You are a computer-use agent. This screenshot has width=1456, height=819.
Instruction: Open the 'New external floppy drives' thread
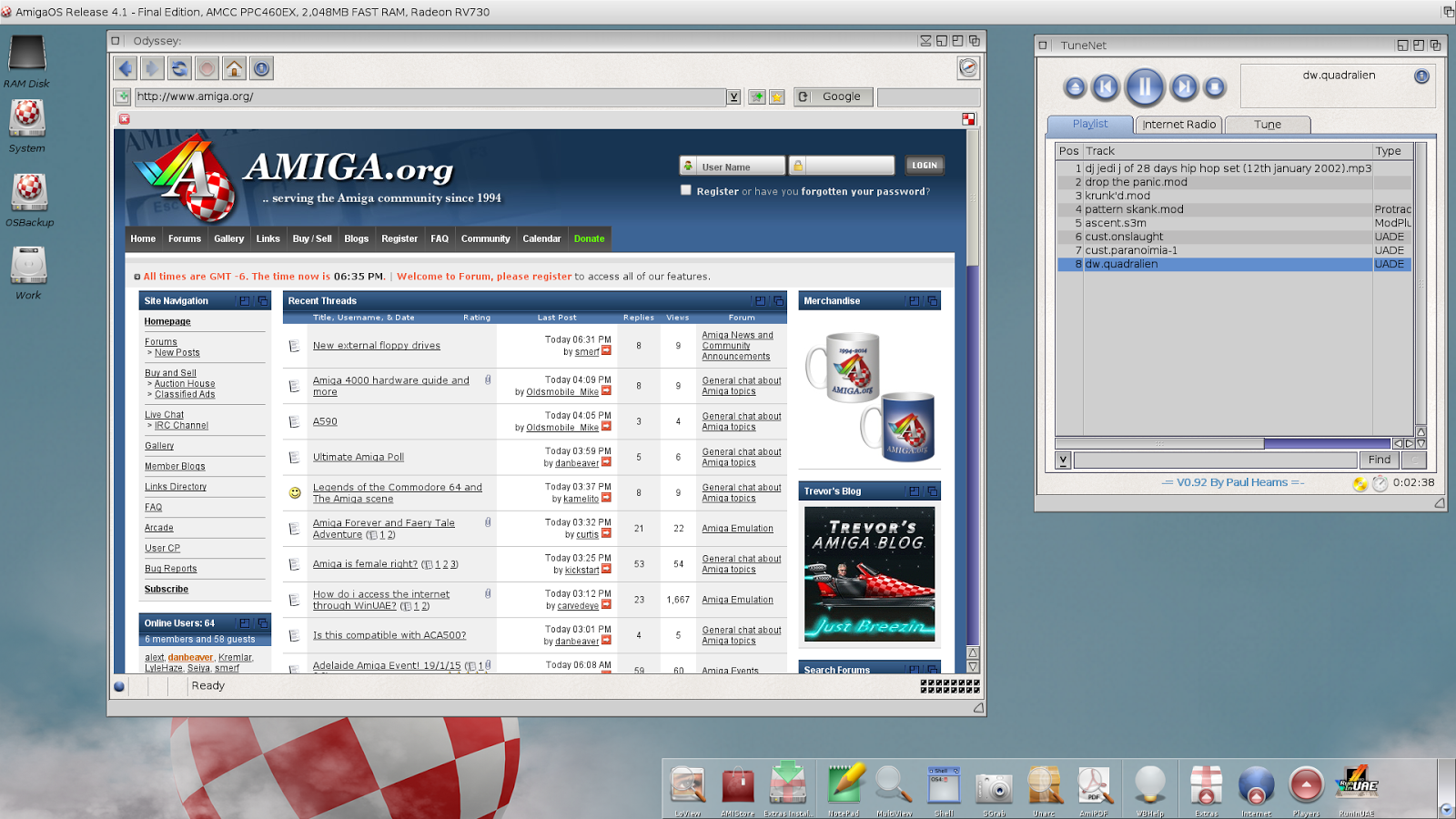[x=377, y=346]
